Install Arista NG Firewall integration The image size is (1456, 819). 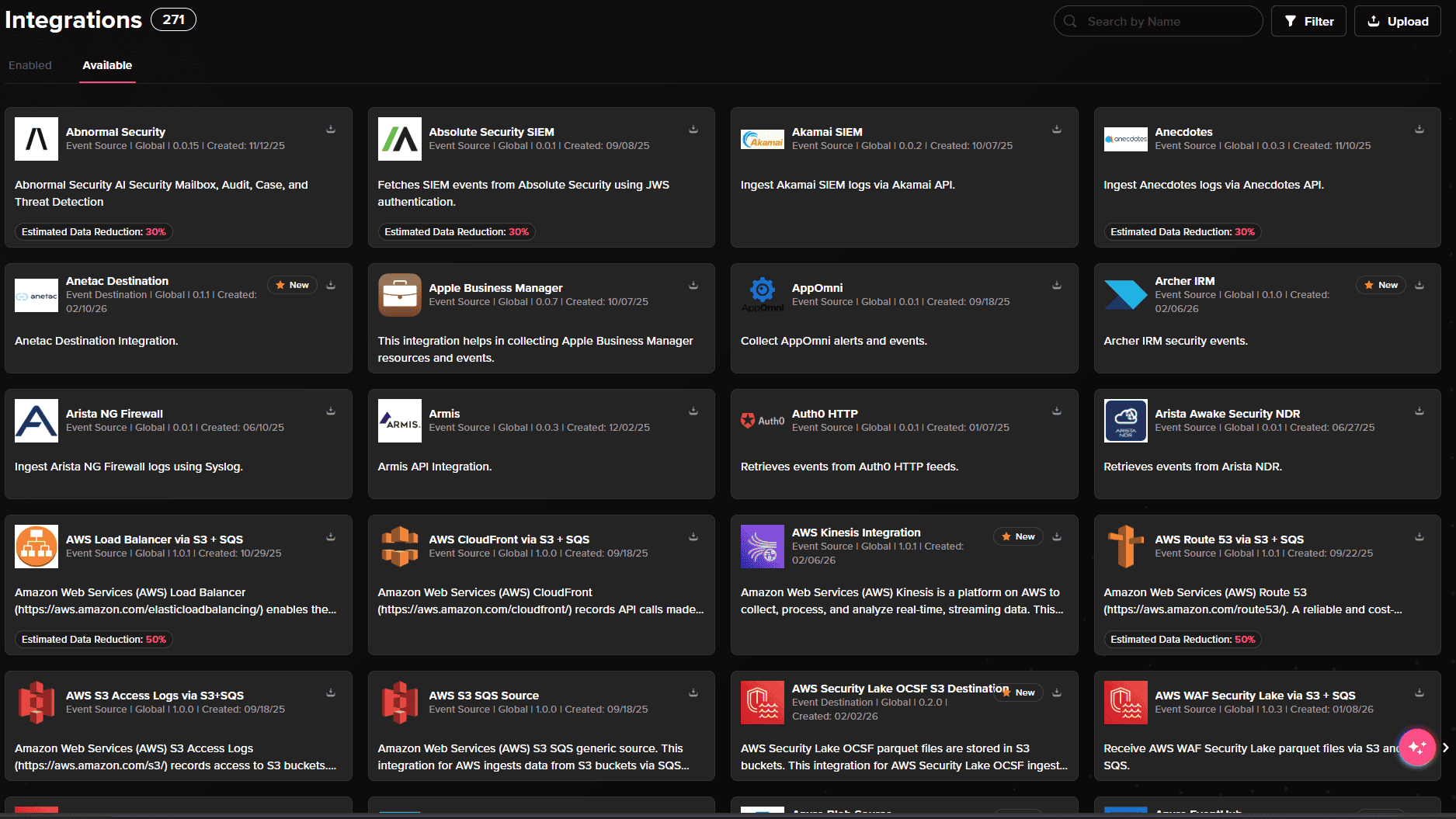331,411
